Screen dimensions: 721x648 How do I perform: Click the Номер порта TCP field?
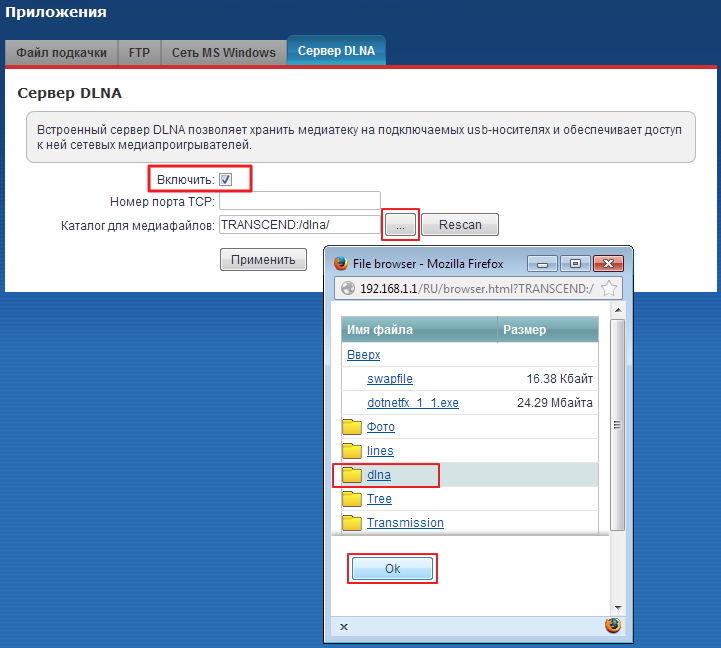coord(299,202)
